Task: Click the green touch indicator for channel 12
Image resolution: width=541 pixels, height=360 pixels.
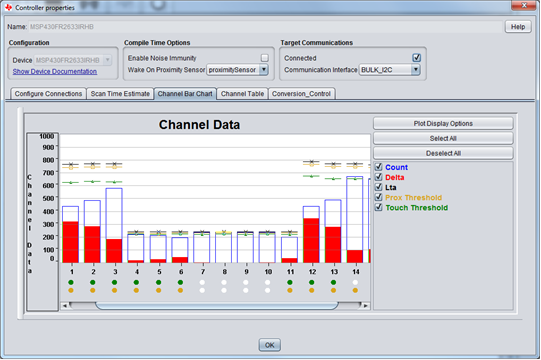Action: (x=312, y=282)
